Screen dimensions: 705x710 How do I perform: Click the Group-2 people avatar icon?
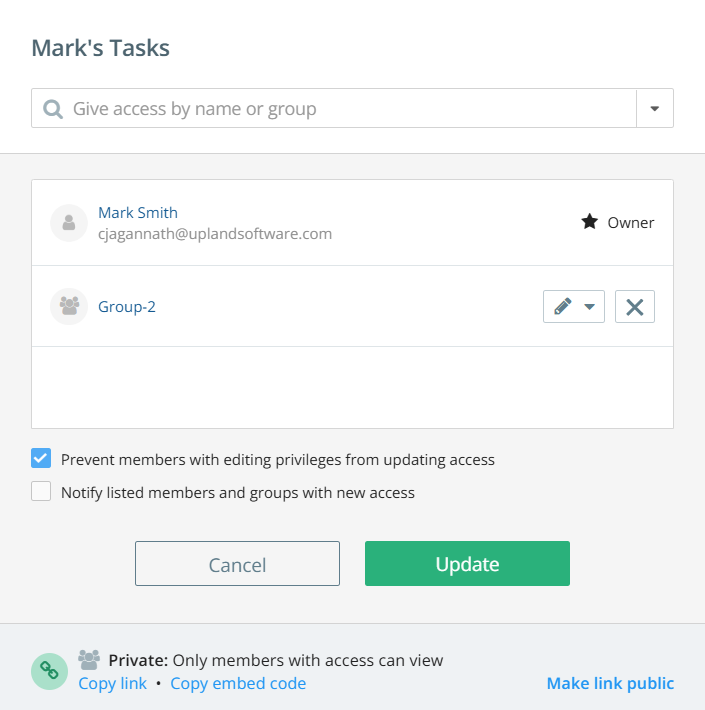(69, 307)
